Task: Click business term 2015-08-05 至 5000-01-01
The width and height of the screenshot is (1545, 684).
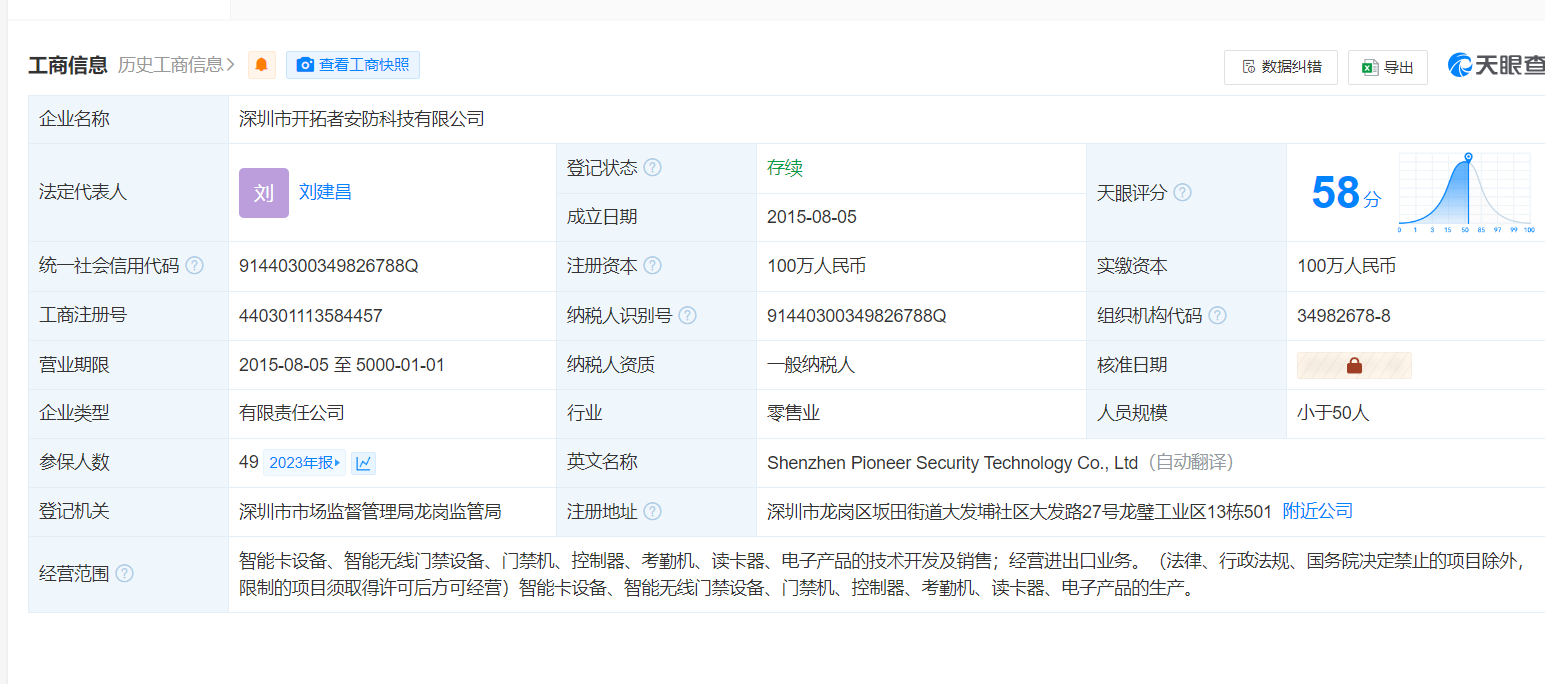Action: point(342,365)
